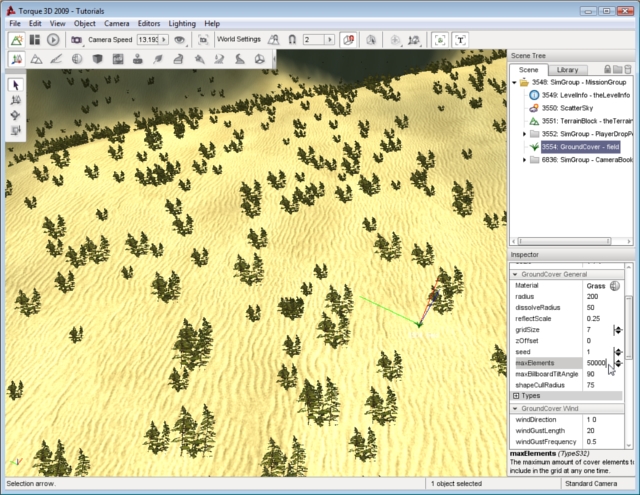The image size is (640, 495).
Task: Click the camera icon beside Camera Speed
Action: click(76, 39)
